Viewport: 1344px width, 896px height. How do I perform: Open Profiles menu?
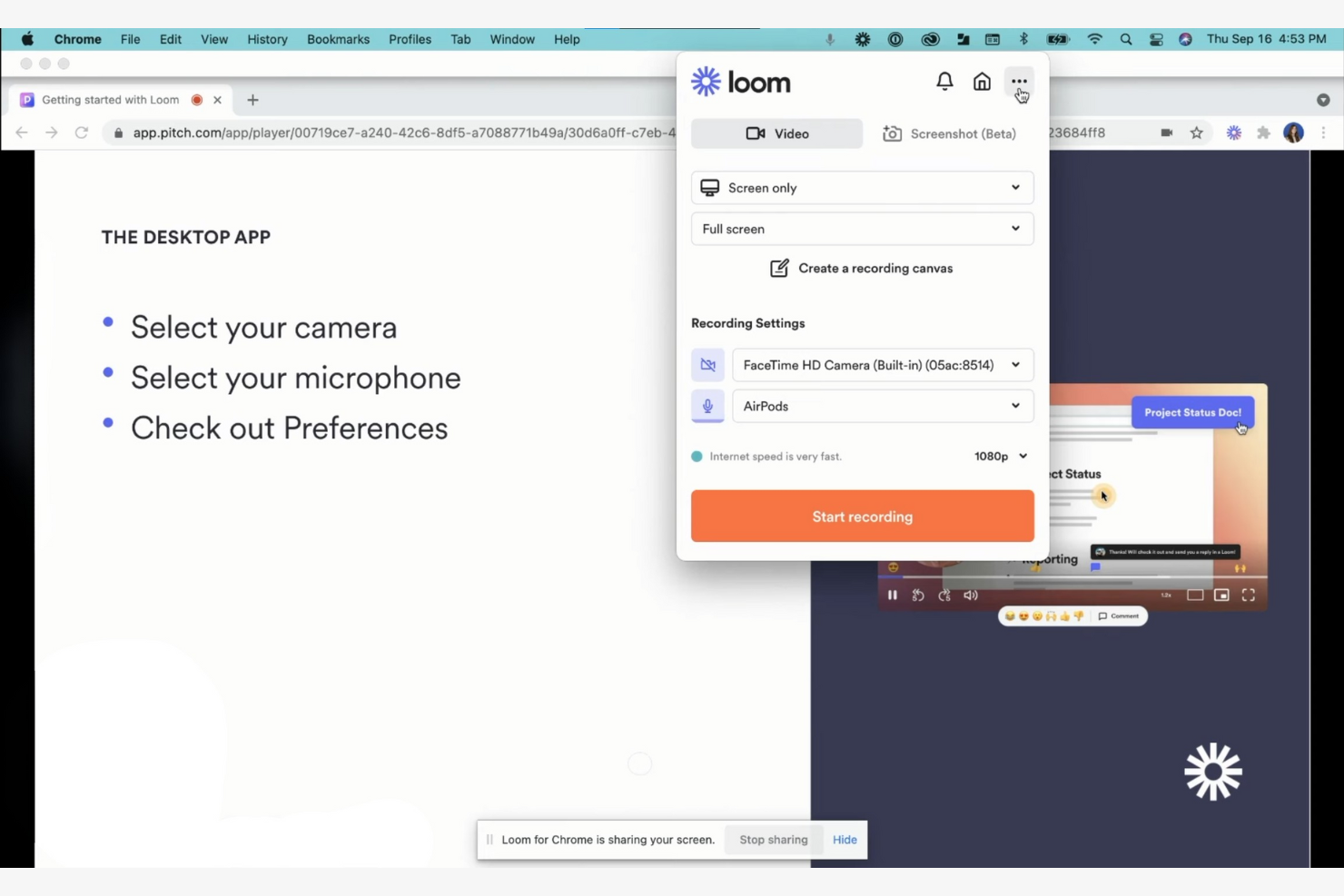click(410, 39)
